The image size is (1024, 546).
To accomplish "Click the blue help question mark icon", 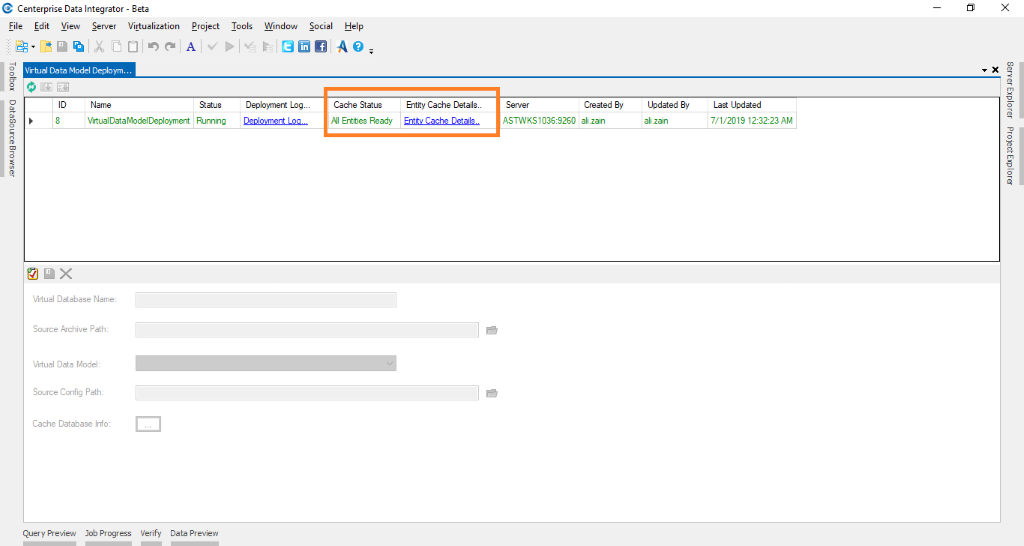I will pyautogui.click(x=358, y=46).
